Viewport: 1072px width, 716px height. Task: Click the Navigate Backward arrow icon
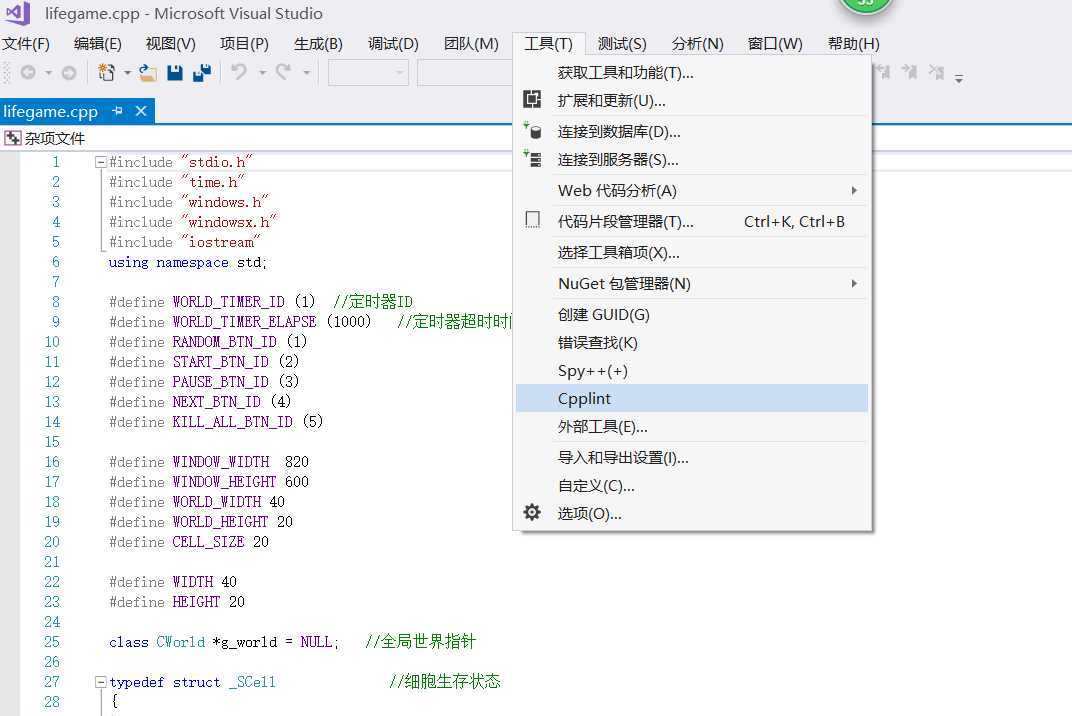coord(28,72)
